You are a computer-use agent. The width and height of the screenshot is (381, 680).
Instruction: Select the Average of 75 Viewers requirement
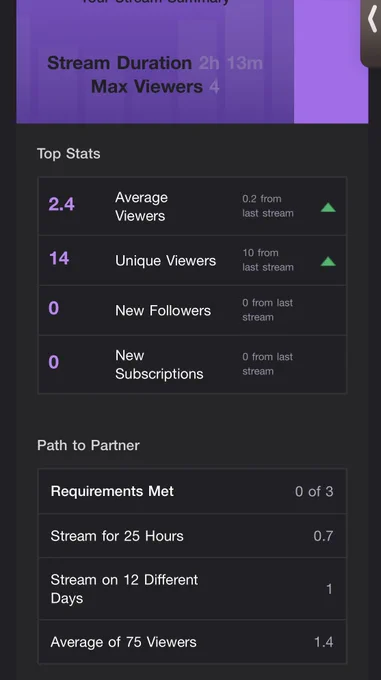tap(192, 642)
